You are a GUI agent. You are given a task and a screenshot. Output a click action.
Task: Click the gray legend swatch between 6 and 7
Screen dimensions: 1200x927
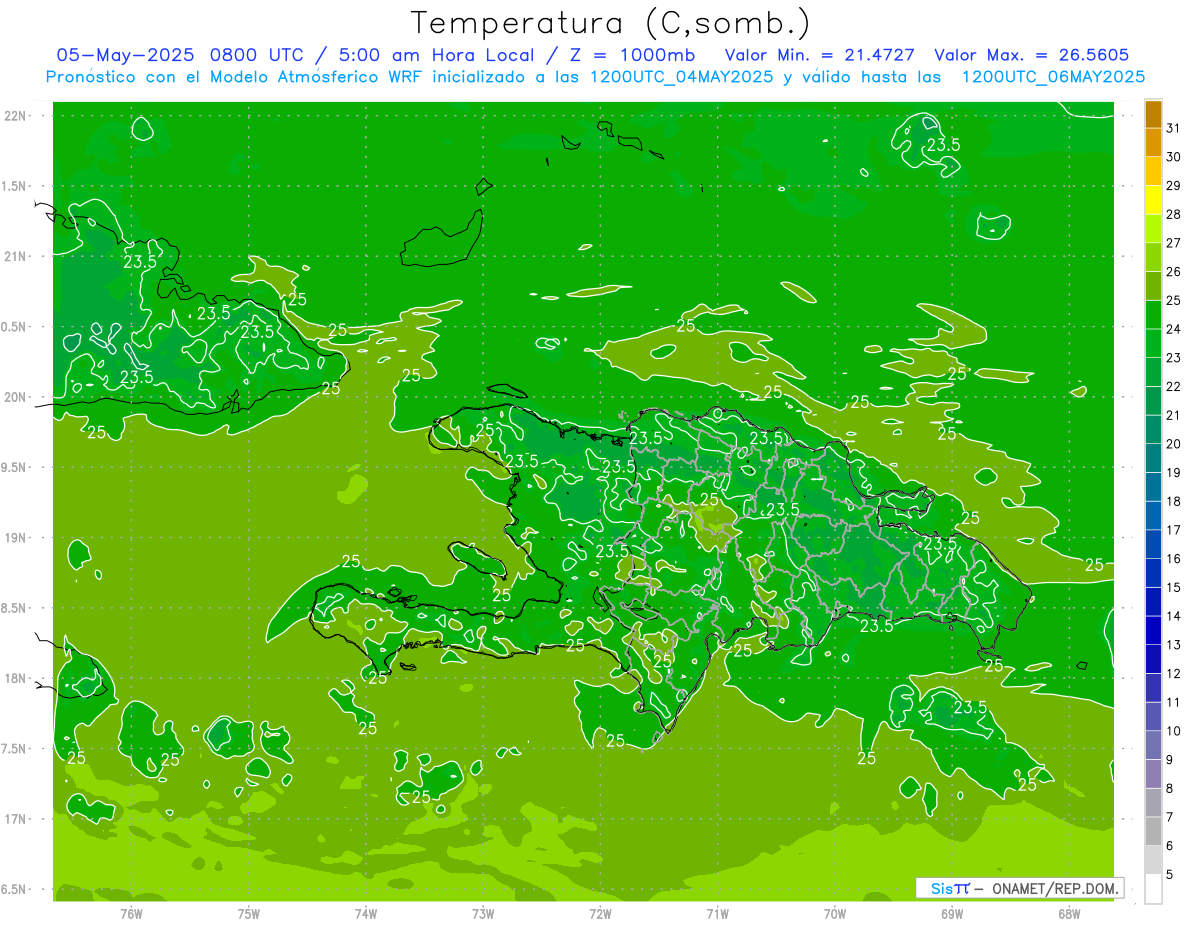point(1153,832)
